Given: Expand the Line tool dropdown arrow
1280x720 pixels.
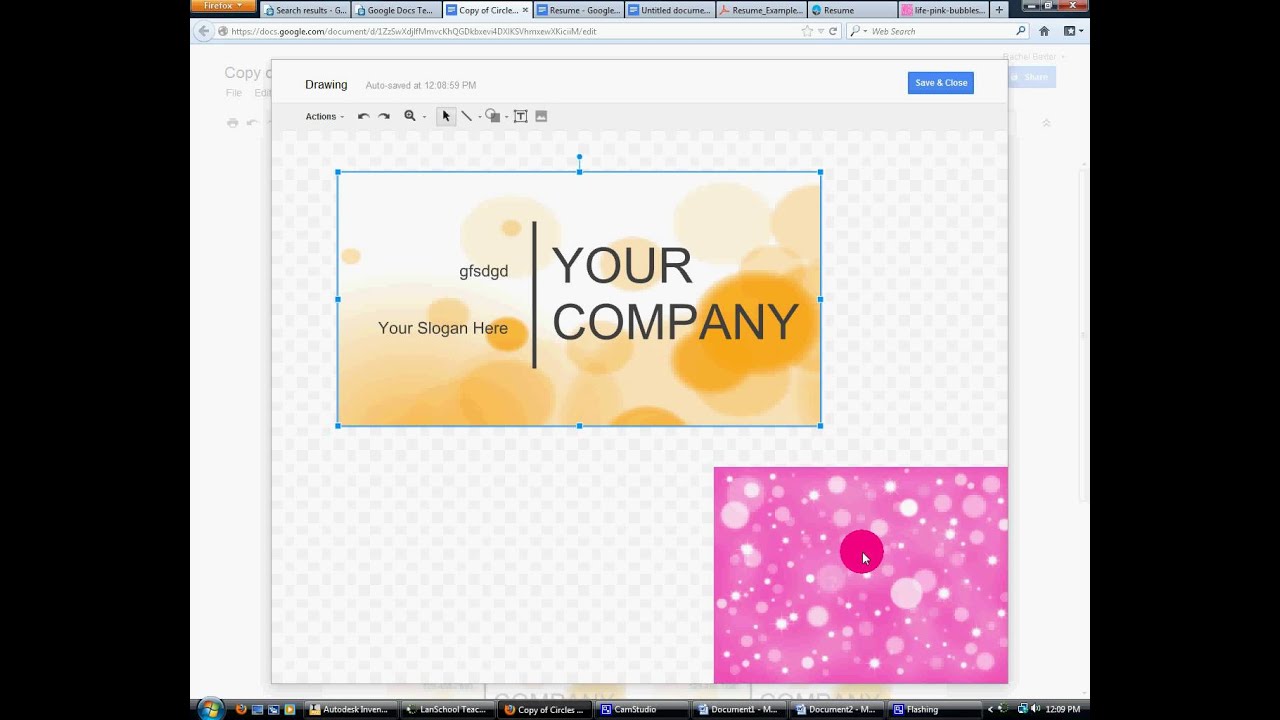Looking at the screenshot, I should point(479,117).
